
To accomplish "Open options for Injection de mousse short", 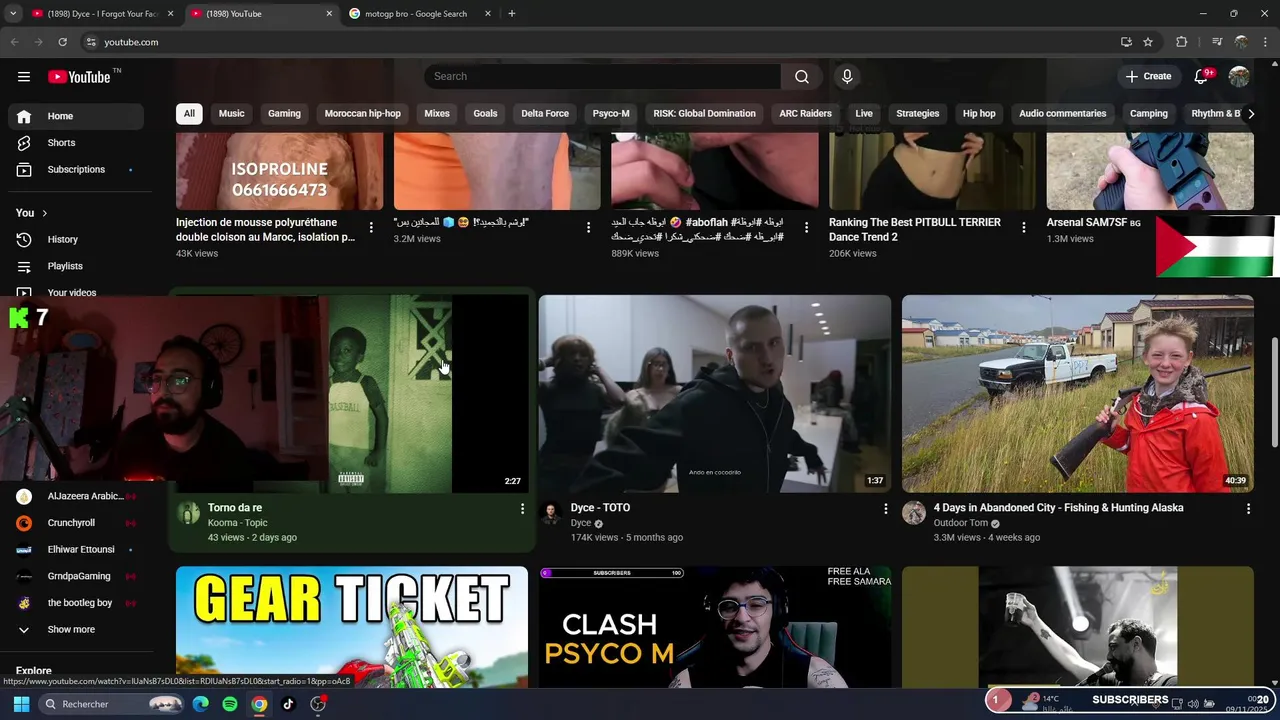I will (x=371, y=228).
